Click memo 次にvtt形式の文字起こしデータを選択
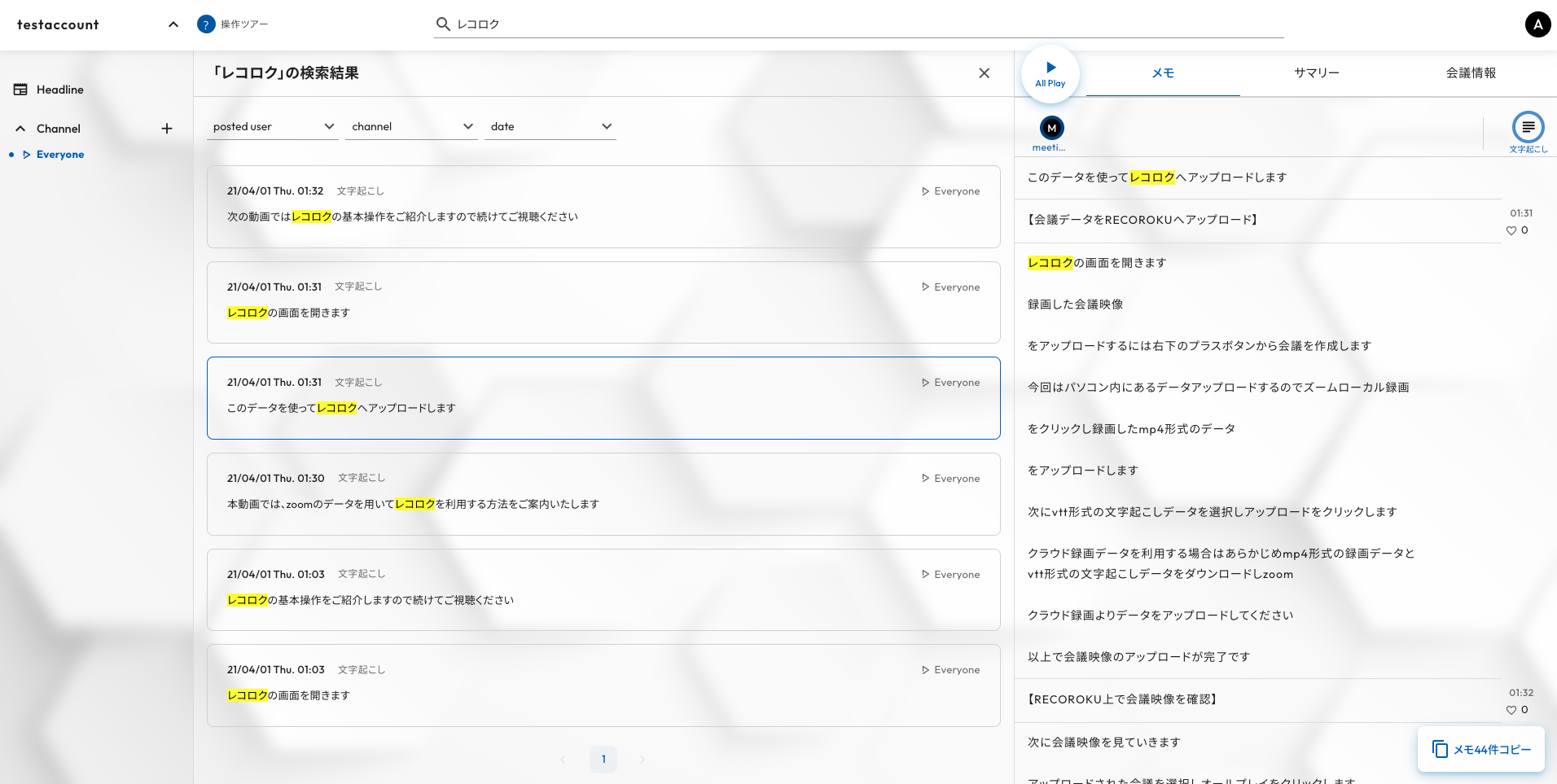 pos(1213,512)
